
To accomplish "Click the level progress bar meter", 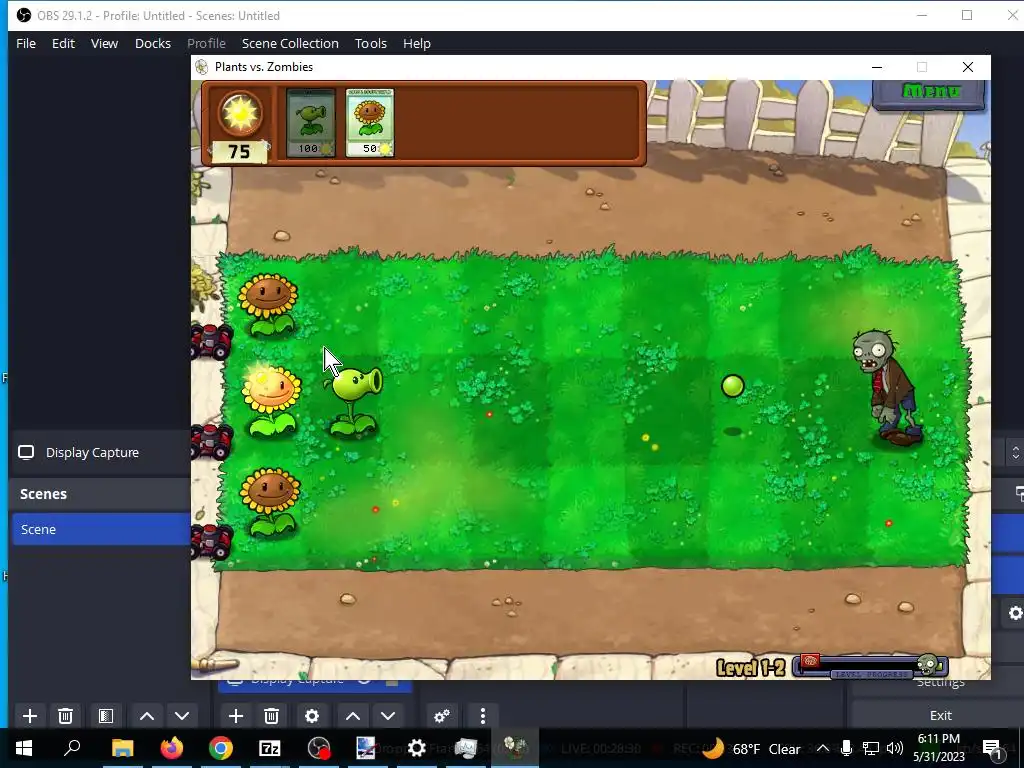I will point(870,666).
